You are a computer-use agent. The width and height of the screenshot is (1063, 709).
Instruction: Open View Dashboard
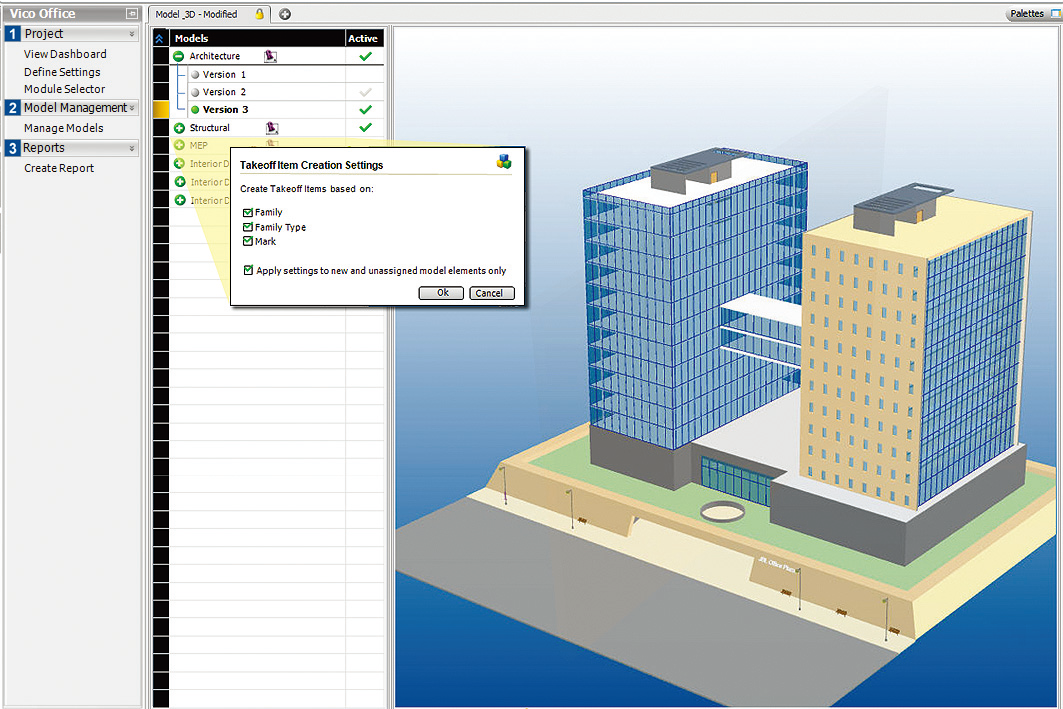(x=65, y=54)
